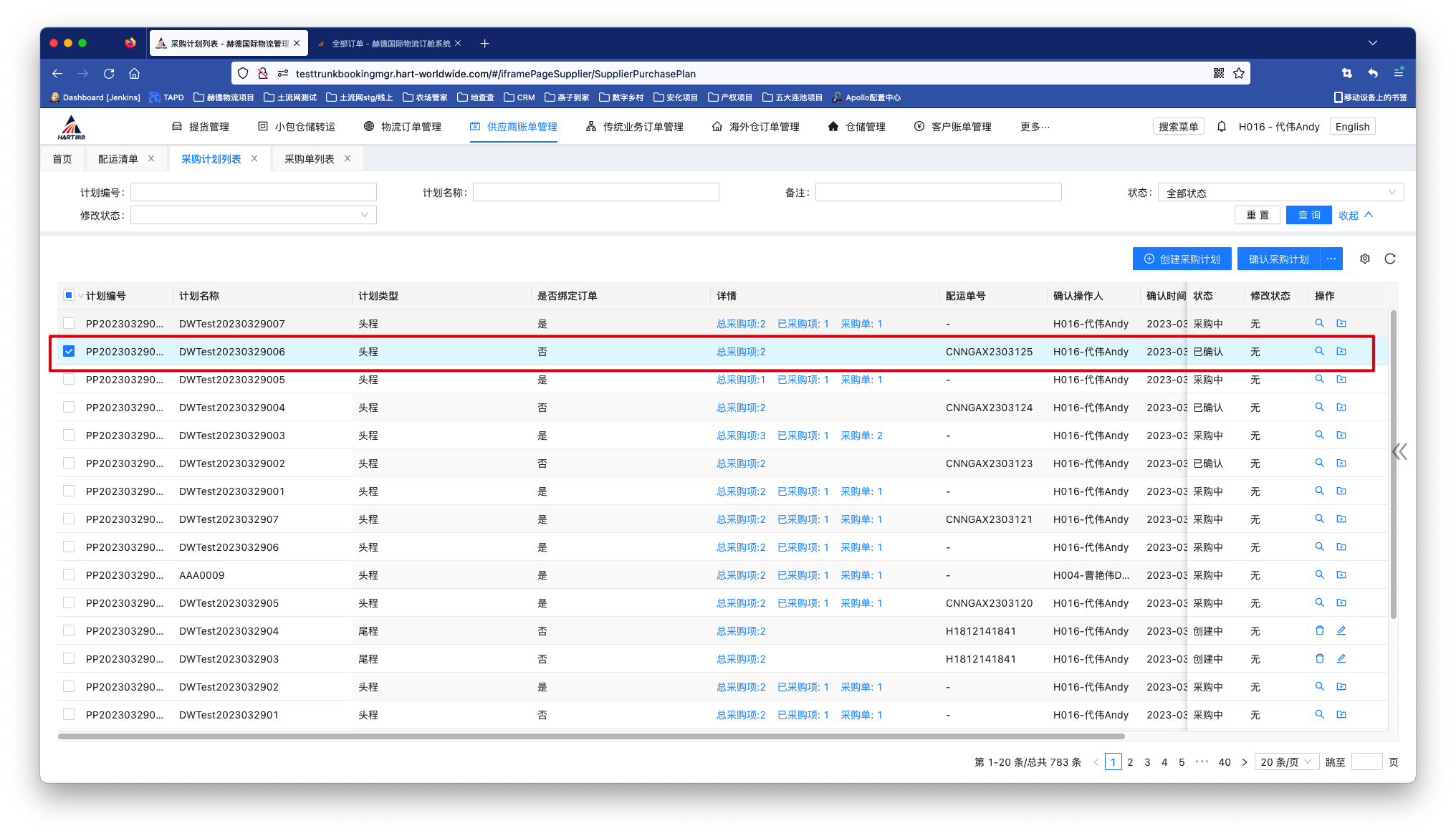Uncheck the DWTest20230329006 row checkbox
Image resolution: width=1456 pixels, height=836 pixels.
point(69,351)
